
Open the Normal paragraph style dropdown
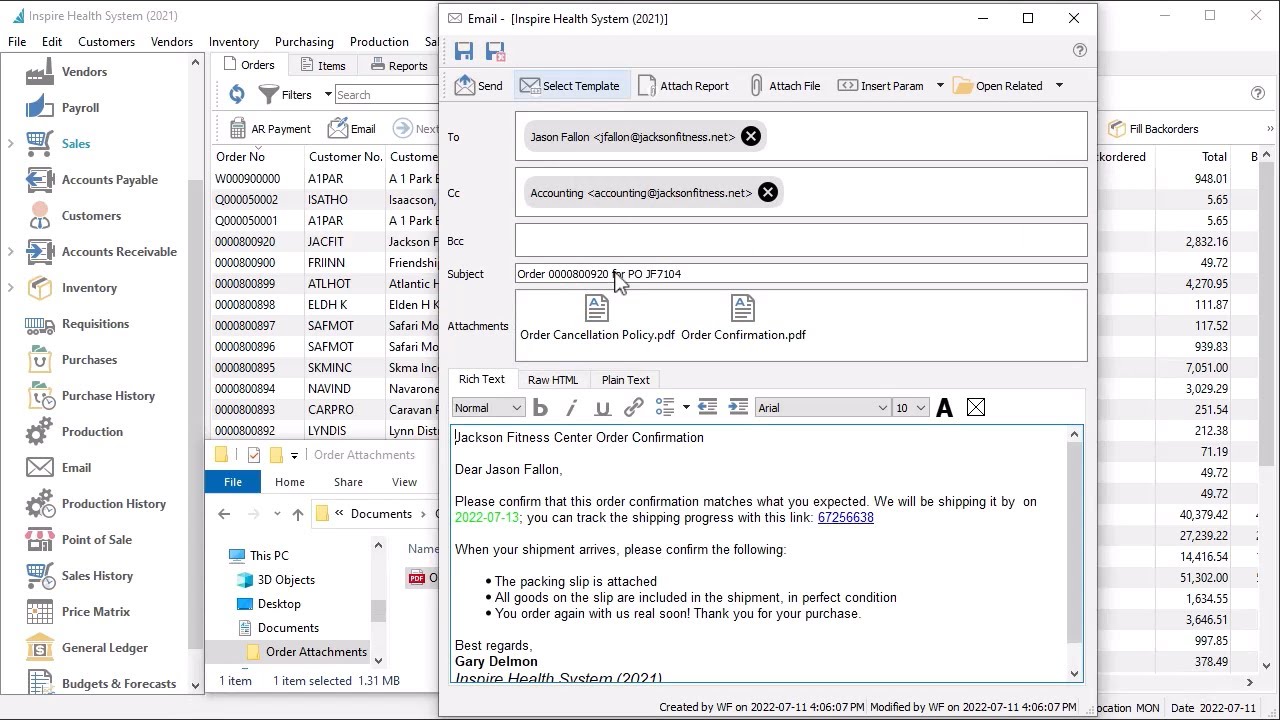click(488, 408)
